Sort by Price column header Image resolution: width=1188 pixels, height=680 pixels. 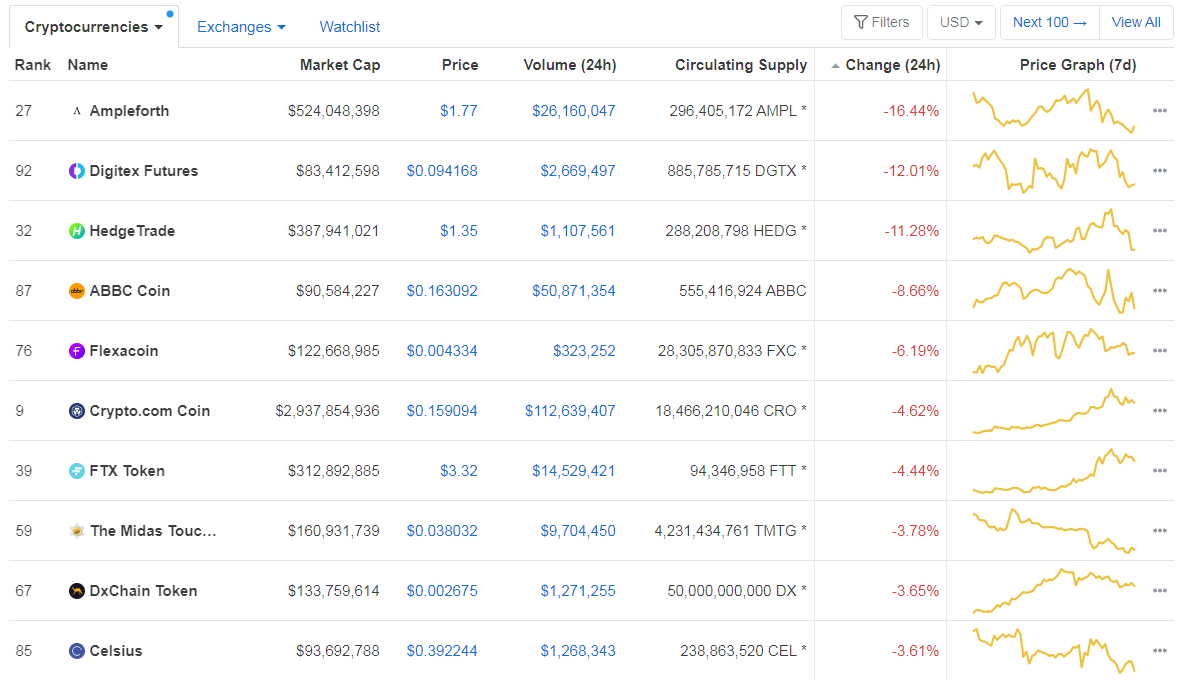[460, 65]
